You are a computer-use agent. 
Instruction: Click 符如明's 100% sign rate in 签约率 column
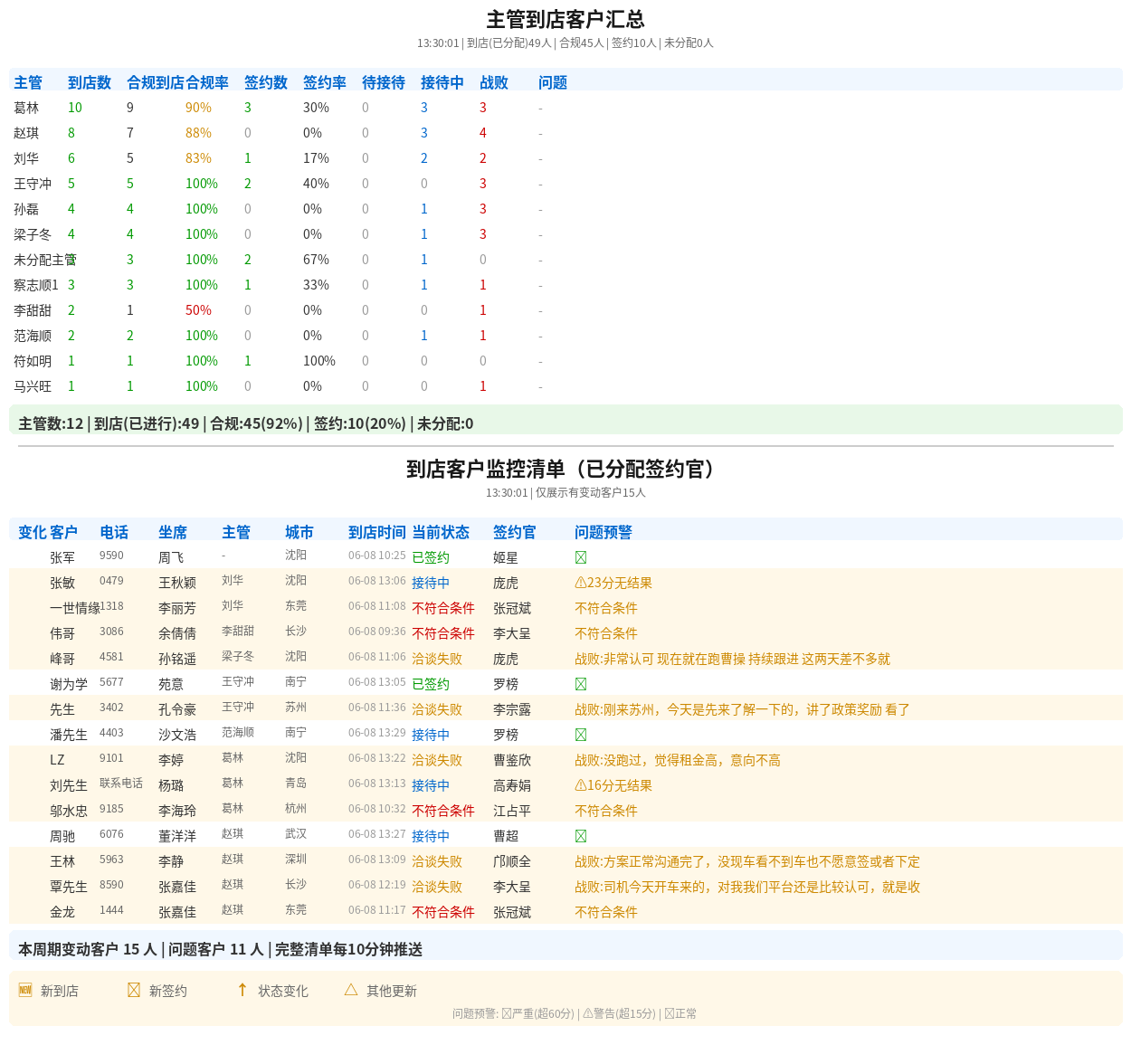pyautogui.click(x=319, y=361)
